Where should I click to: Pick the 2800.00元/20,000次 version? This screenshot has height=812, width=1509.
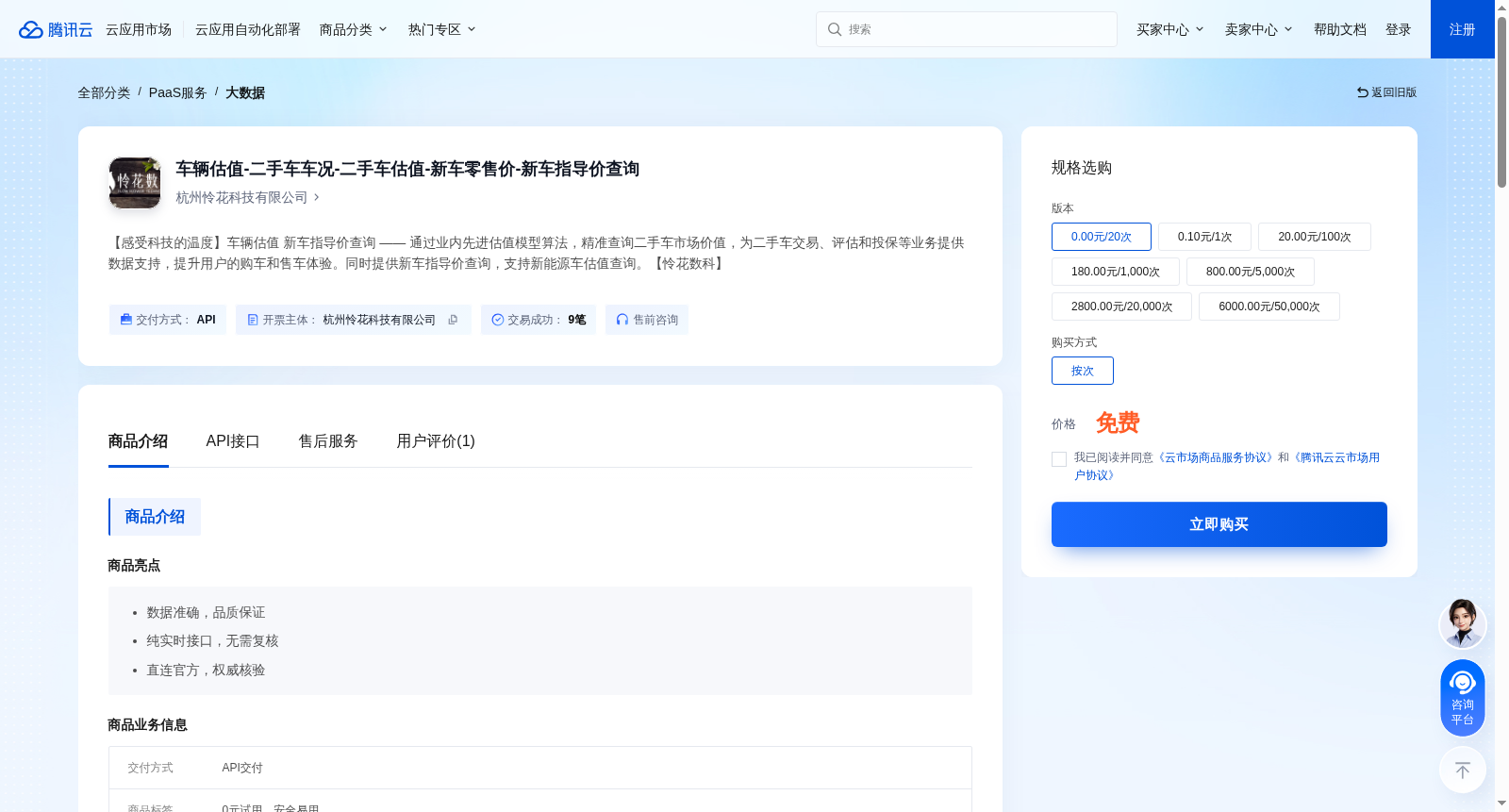click(1122, 307)
